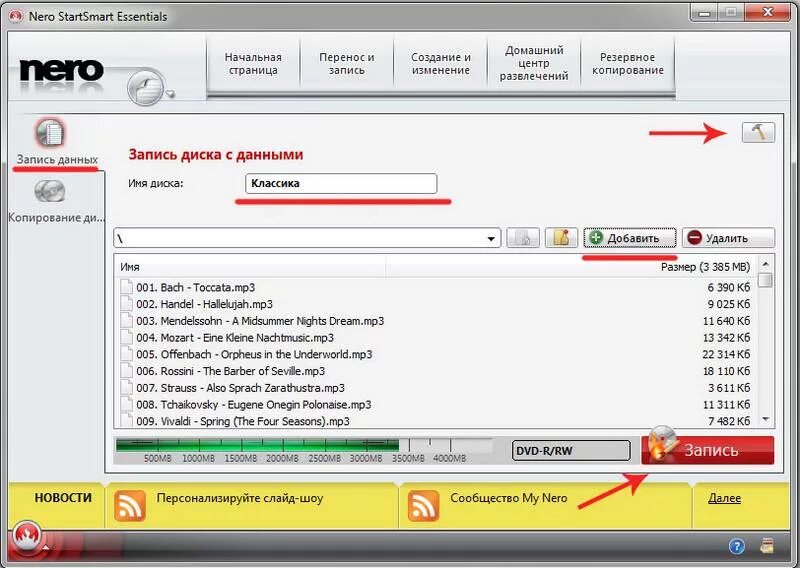The image size is (800, 568).
Task: Select 003. Mendelssohn - A Midsummer Nights Dream.mp3
Action: (x=260, y=321)
